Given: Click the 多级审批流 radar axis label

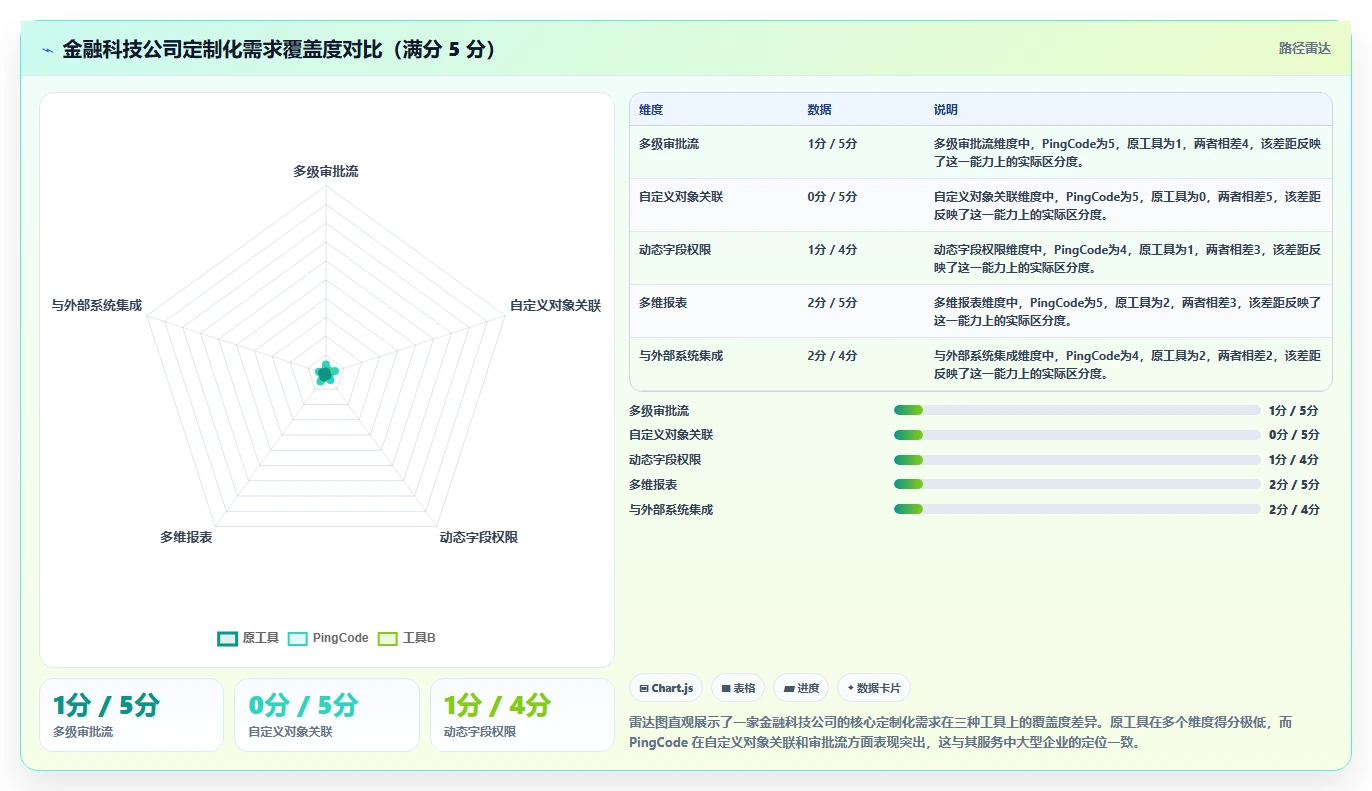Looking at the screenshot, I should click(x=326, y=172).
